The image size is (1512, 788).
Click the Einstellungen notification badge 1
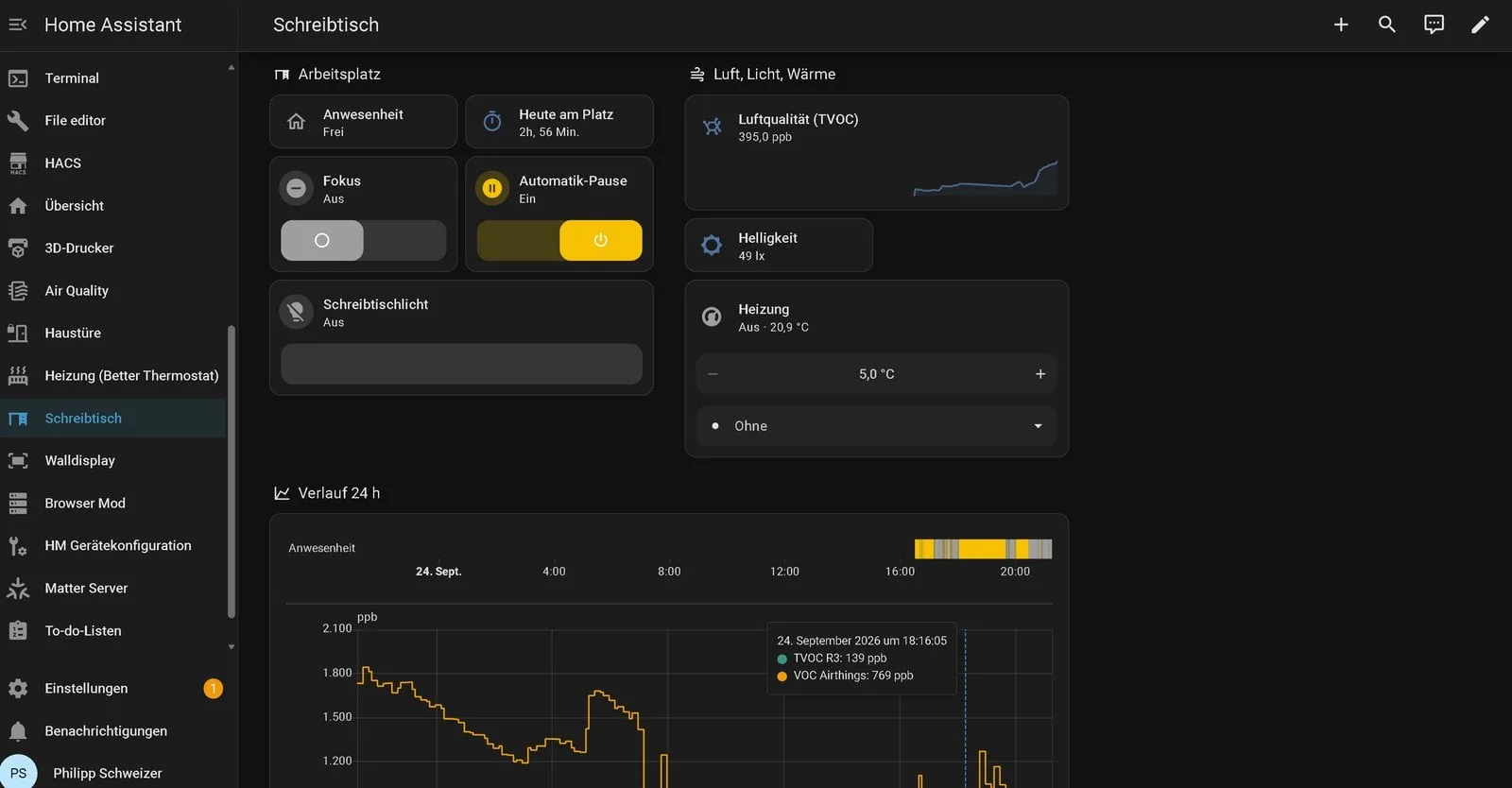click(214, 689)
